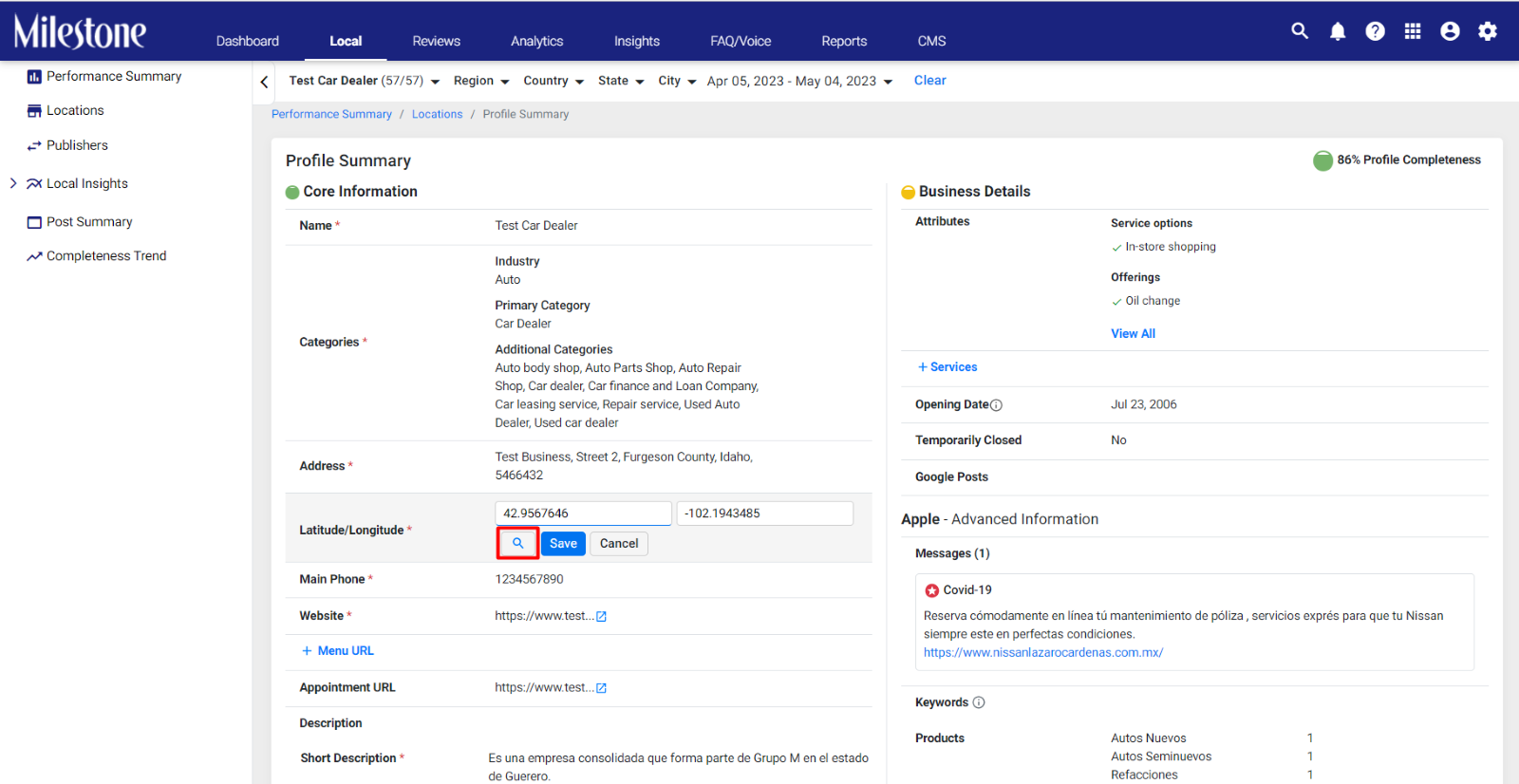Click the Main Phone value 1234567890
This screenshot has height=784, width=1519.
[529, 580]
